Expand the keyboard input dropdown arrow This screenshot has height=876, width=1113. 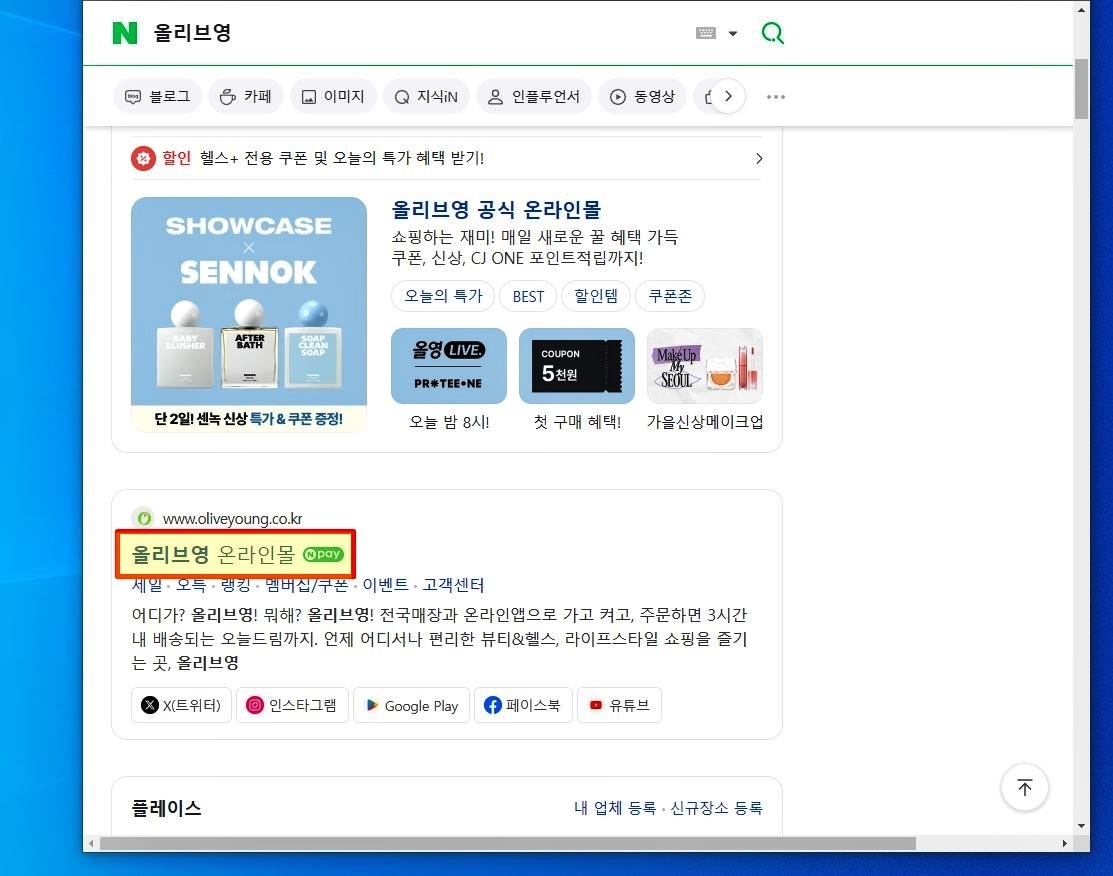tap(733, 33)
